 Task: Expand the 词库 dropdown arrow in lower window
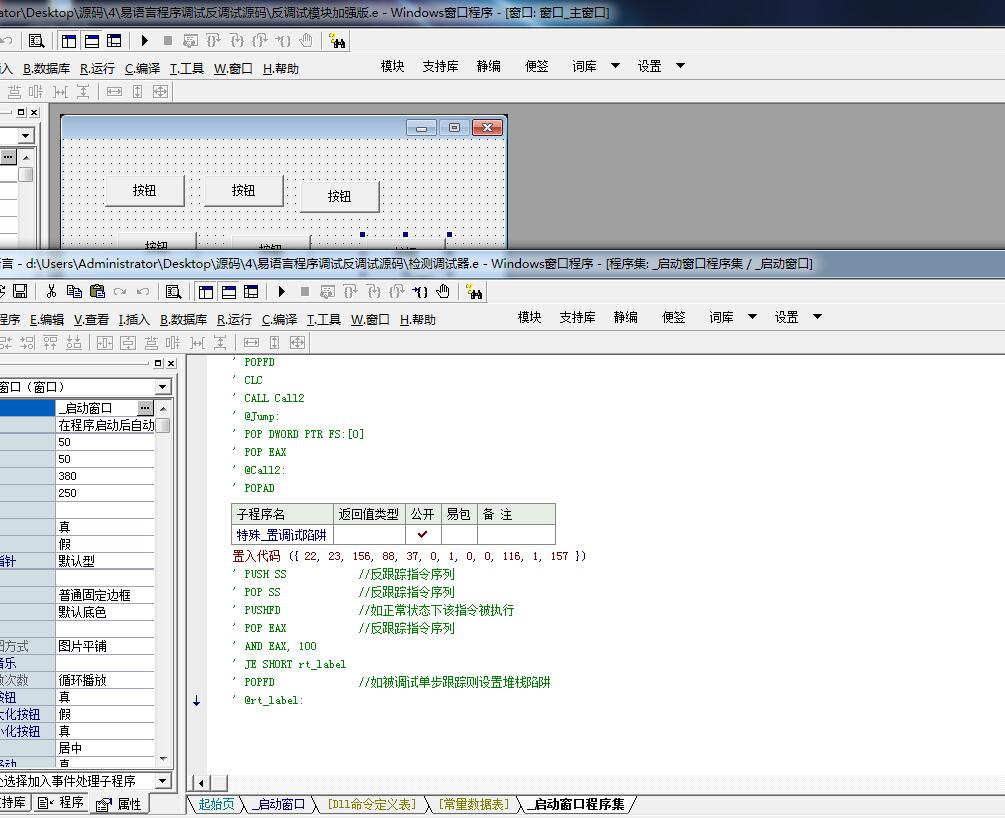click(752, 317)
